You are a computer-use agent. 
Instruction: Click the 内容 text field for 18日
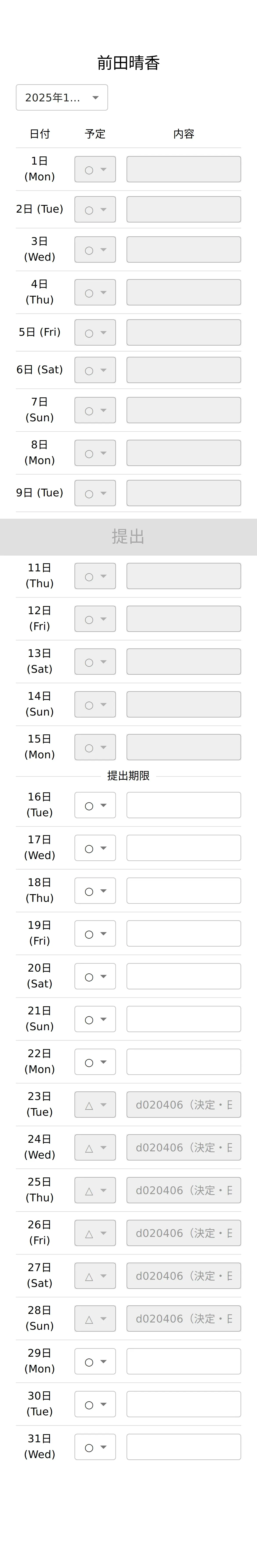184,890
